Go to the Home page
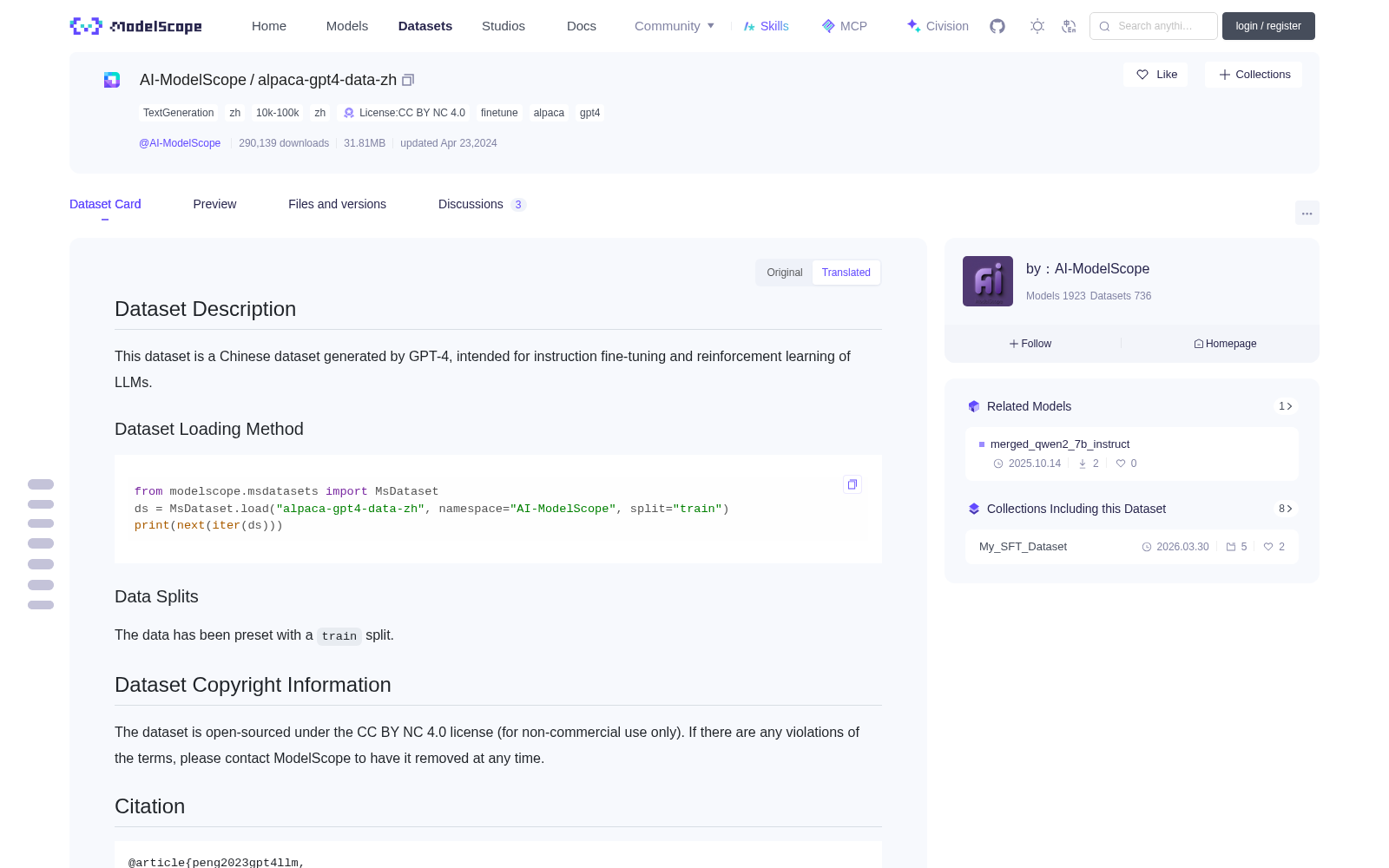The width and height of the screenshot is (1389, 868). (x=269, y=26)
